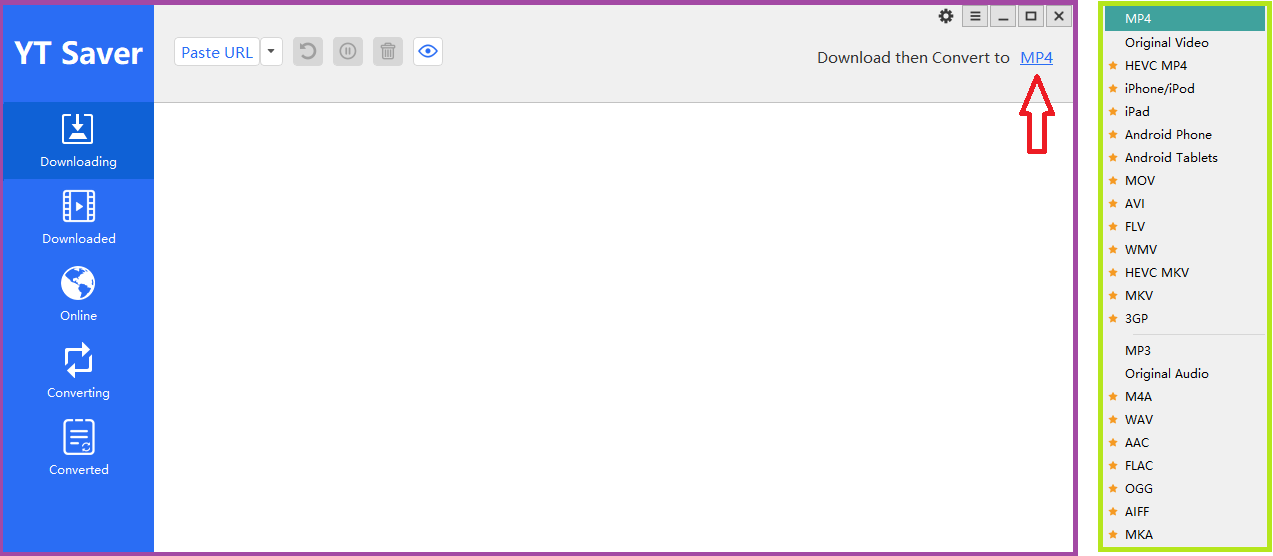Open the hamburger menu icon
This screenshot has width=1273, height=556.
975,16
